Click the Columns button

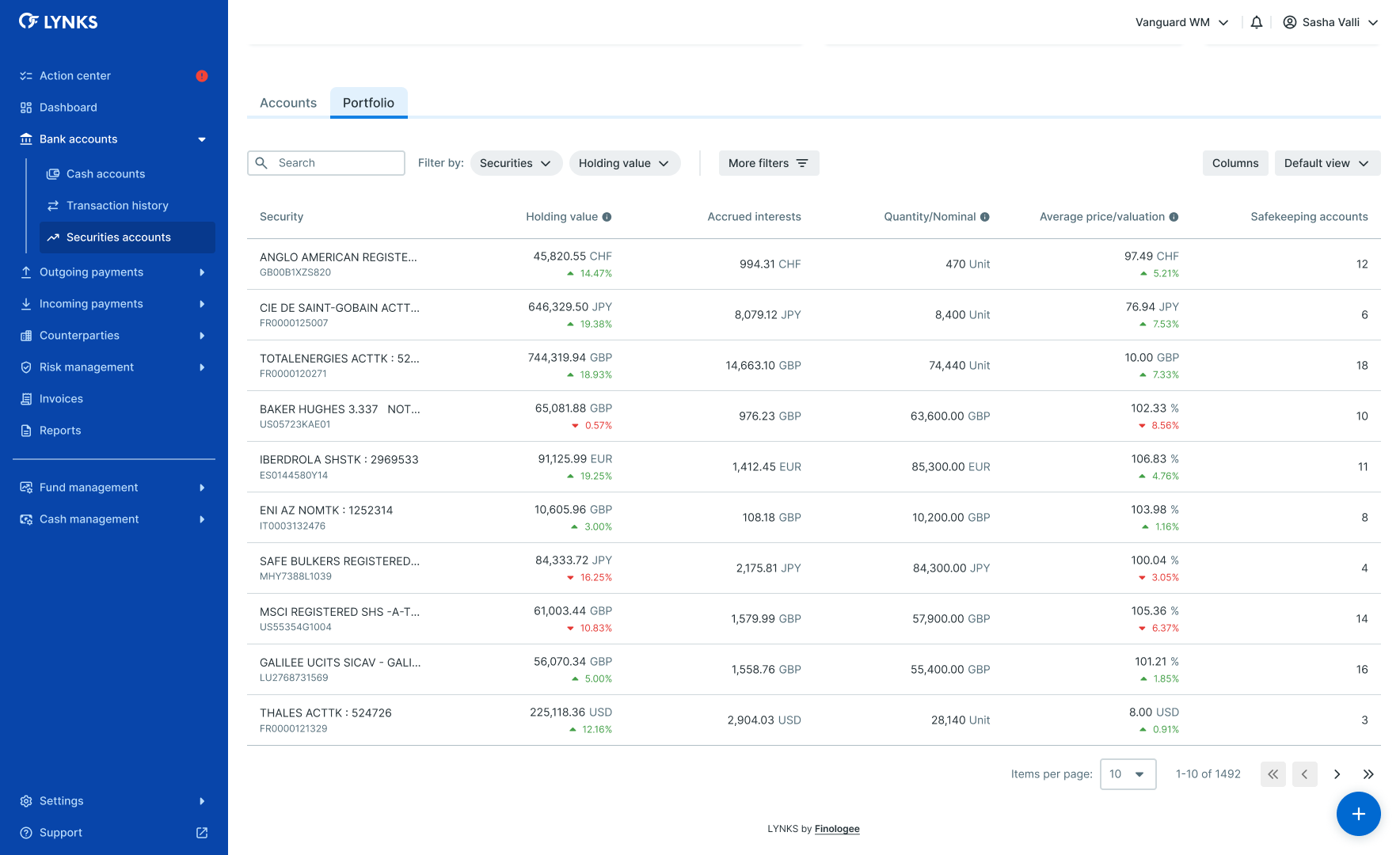[1235, 163]
